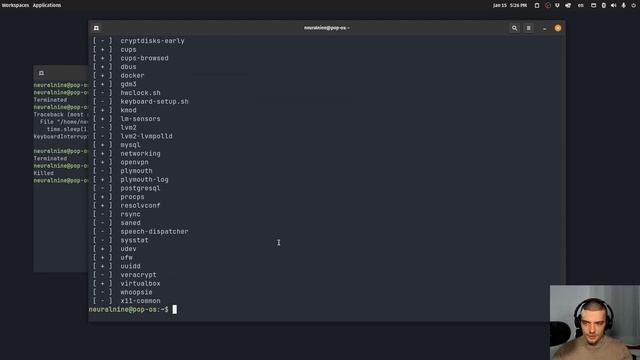Screen dimensions: 640x360
Task: Click the 'procps' service entry
Action: 132,197
